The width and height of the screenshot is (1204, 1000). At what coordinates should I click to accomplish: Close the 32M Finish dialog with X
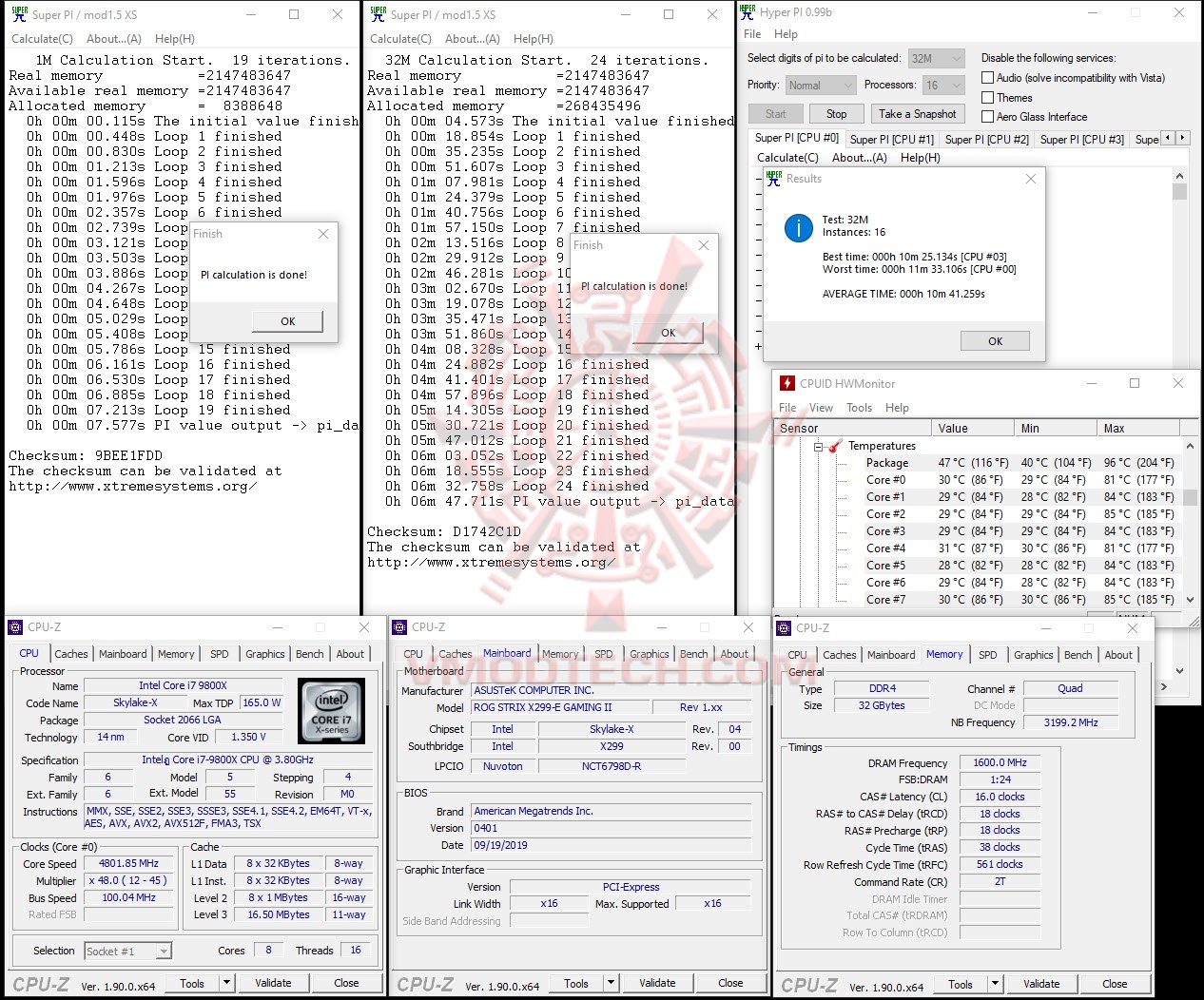(x=704, y=245)
